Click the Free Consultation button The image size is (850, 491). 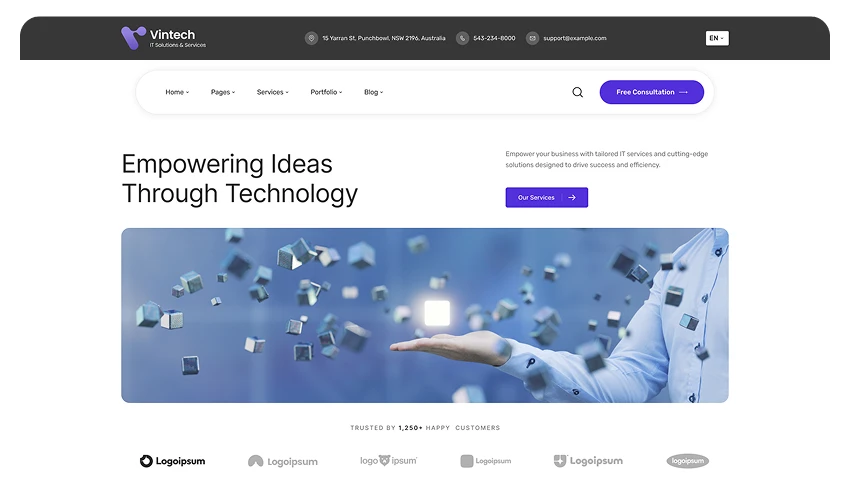pos(652,92)
